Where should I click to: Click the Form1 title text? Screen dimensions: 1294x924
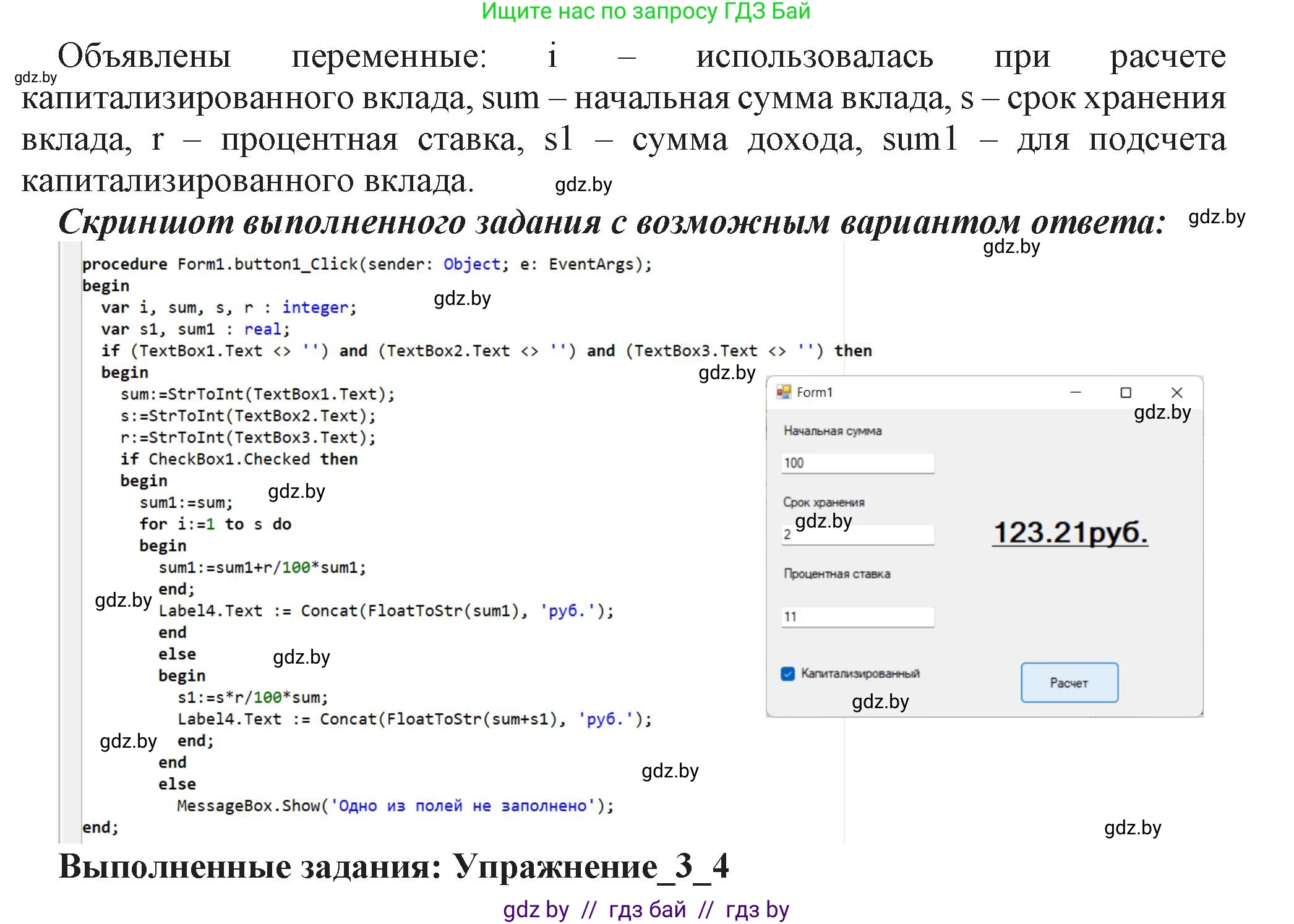pyautogui.click(x=814, y=391)
